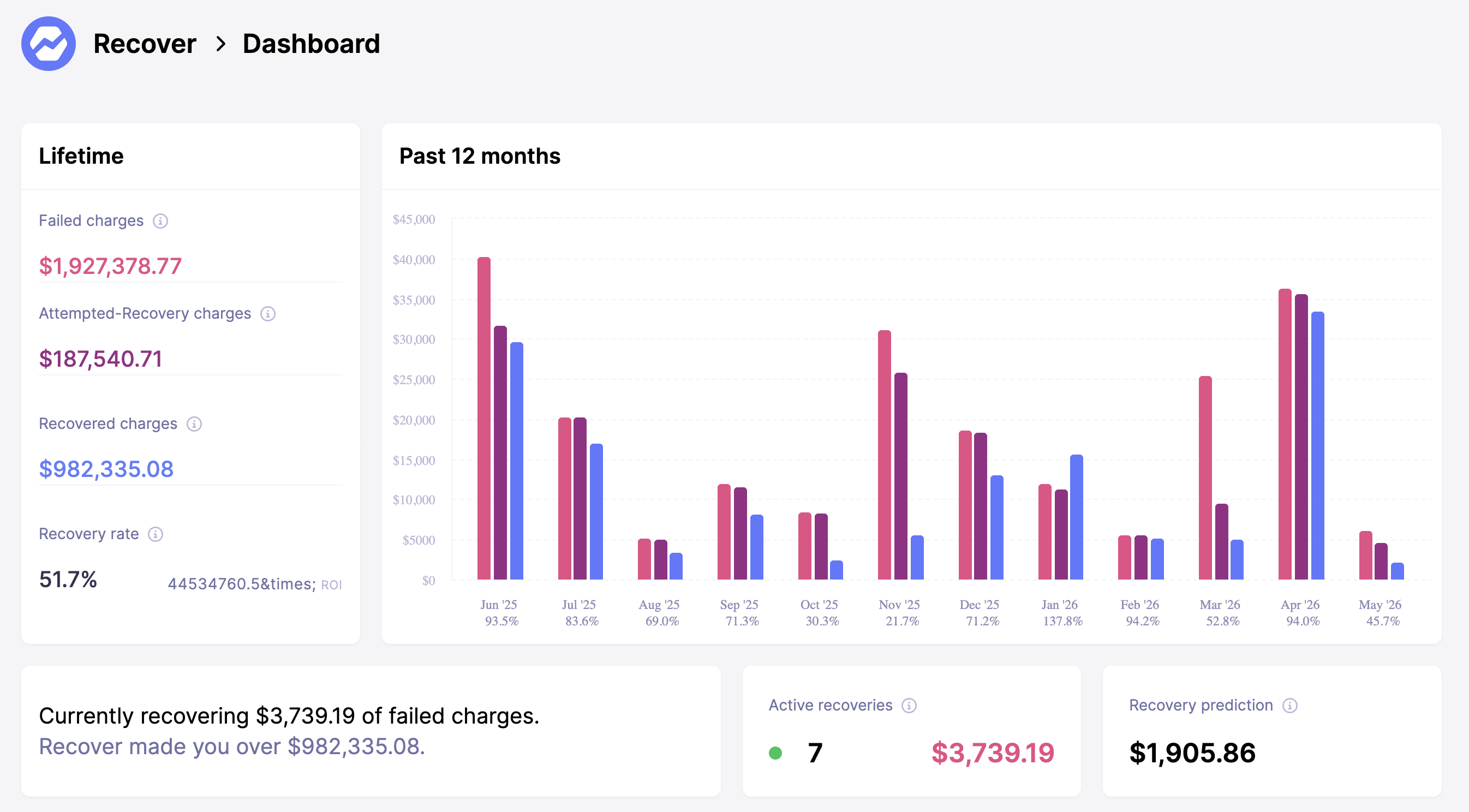Show info for Recovered charges
The width and height of the screenshot is (1469, 812).
pyautogui.click(x=194, y=423)
